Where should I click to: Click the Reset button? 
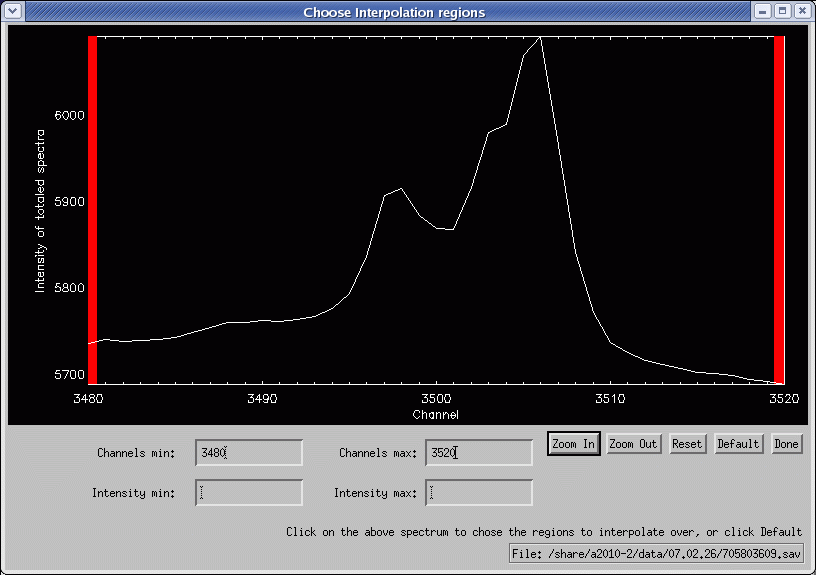(687, 444)
